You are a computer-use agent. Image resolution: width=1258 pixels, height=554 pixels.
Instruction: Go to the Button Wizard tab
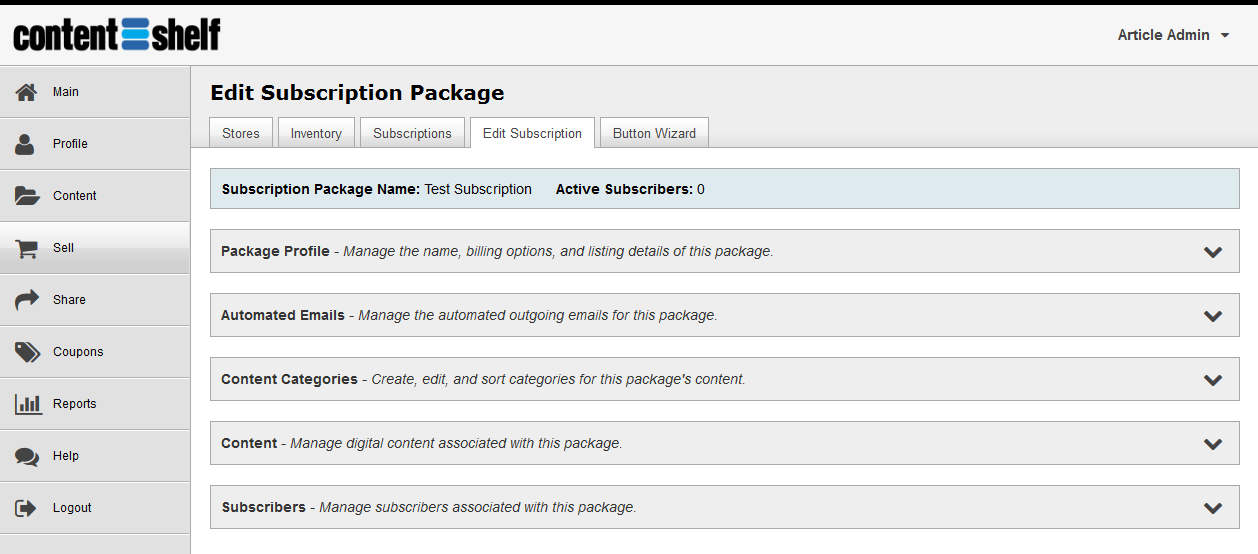(x=654, y=133)
